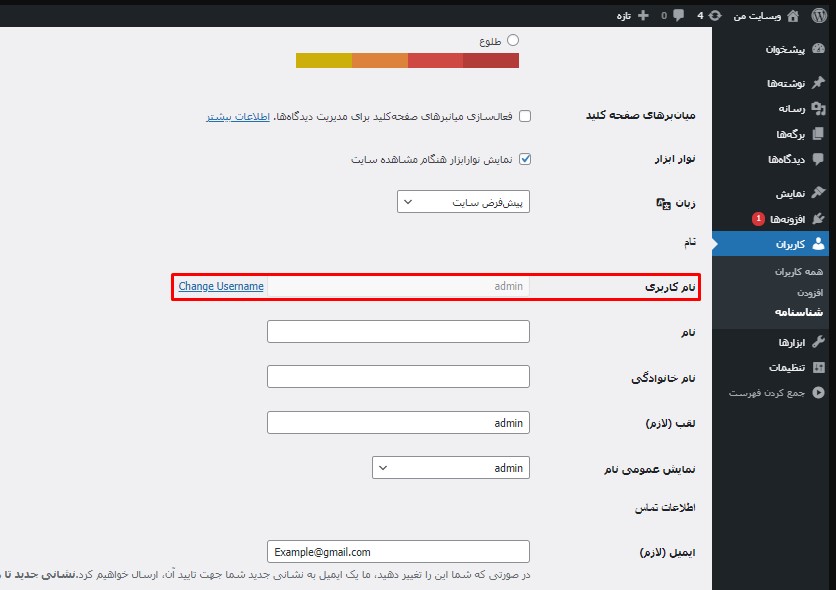The width and height of the screenshot is (836, 590).
Task: Open updates via circular arrows icon
Action: click(715, 15)
